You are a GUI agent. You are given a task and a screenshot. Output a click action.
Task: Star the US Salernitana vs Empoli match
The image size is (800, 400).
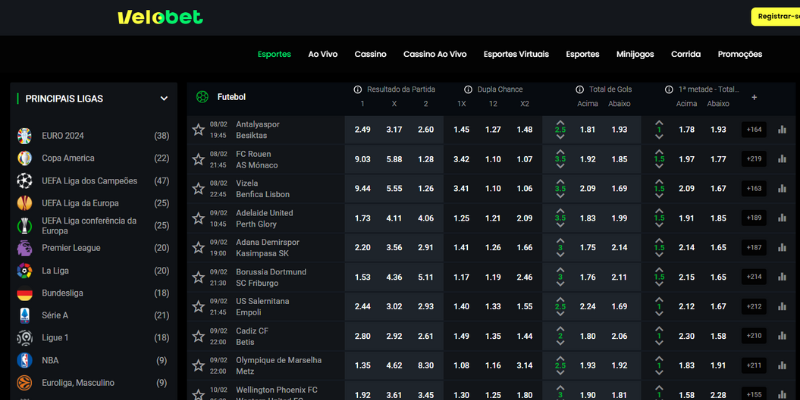(198, 307)
